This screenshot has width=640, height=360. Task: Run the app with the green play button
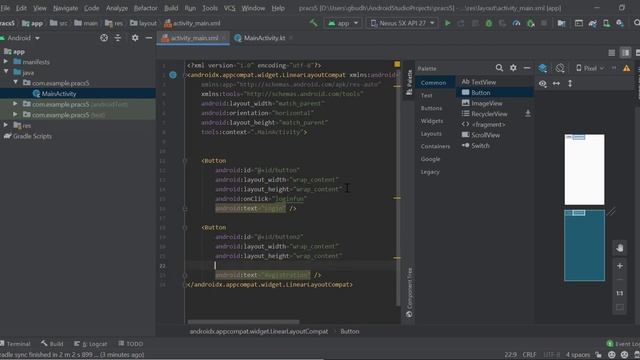pyautogui.click(x=448, y=23)
